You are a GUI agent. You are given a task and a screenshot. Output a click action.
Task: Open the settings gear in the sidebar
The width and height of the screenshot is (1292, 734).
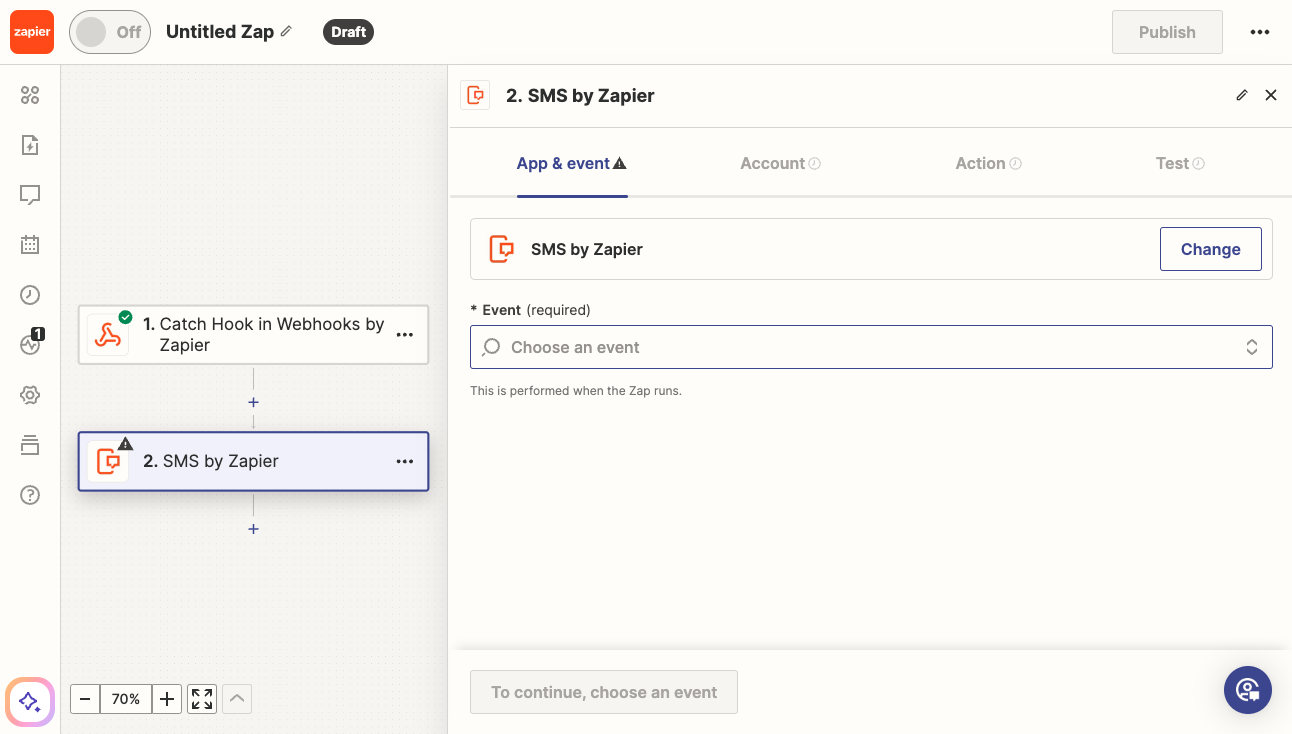click(30, 395)
